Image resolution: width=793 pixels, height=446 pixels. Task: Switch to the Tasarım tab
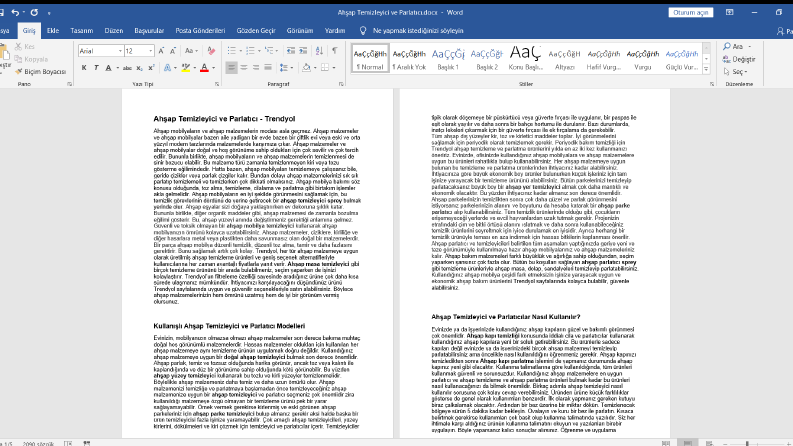[x=81, y=30]
